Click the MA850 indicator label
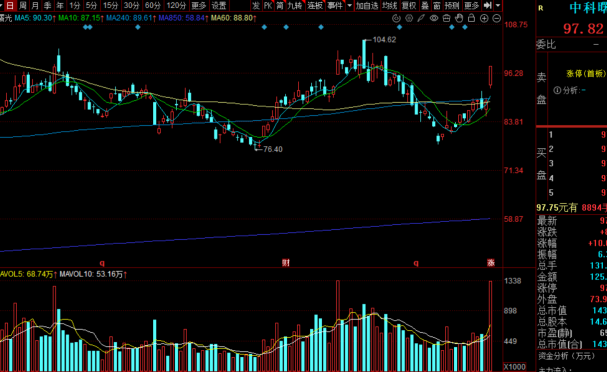This screenshot has height=372, width=607. (x=183, y=18)
